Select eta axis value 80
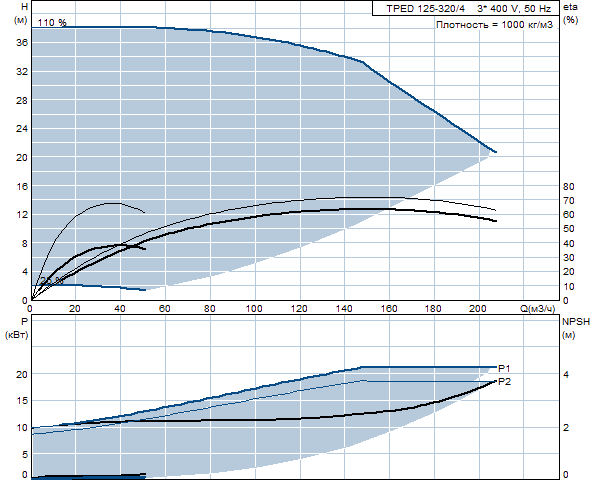Viewport: 592px width, 480px height. [569, 187]
